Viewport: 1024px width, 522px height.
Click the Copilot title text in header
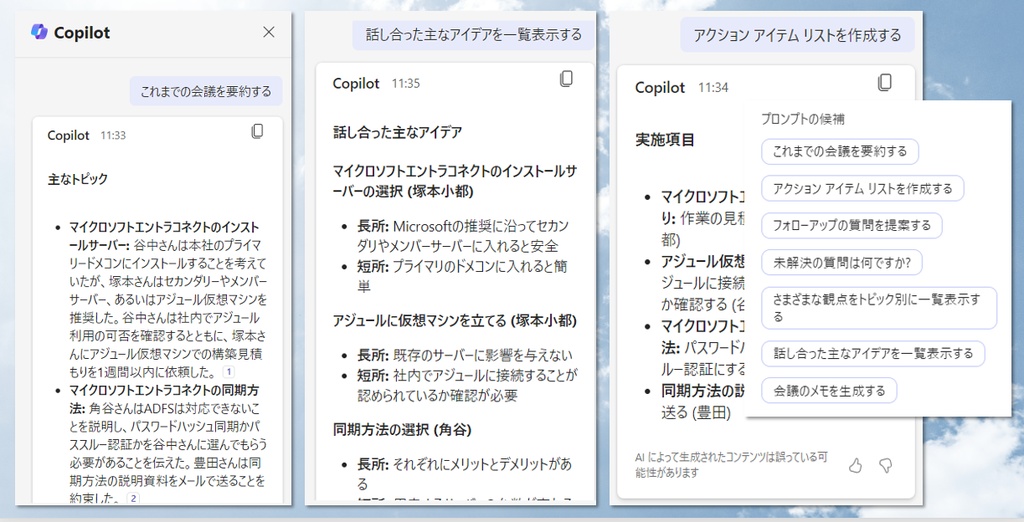coord(82,33)
